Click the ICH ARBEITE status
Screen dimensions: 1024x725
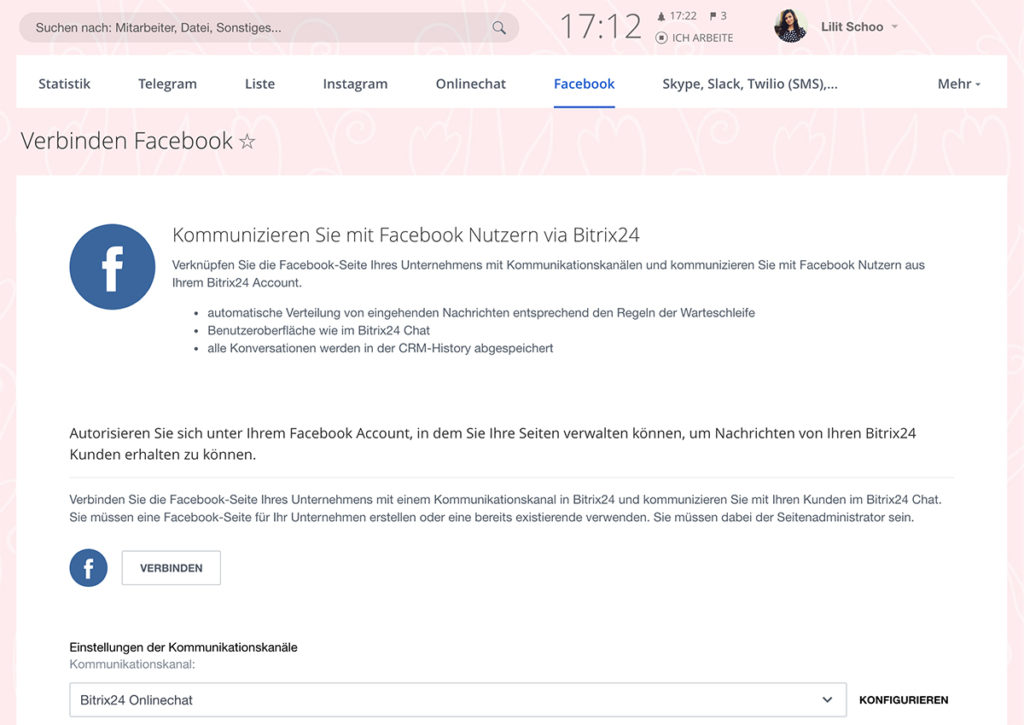click(702, 38)
